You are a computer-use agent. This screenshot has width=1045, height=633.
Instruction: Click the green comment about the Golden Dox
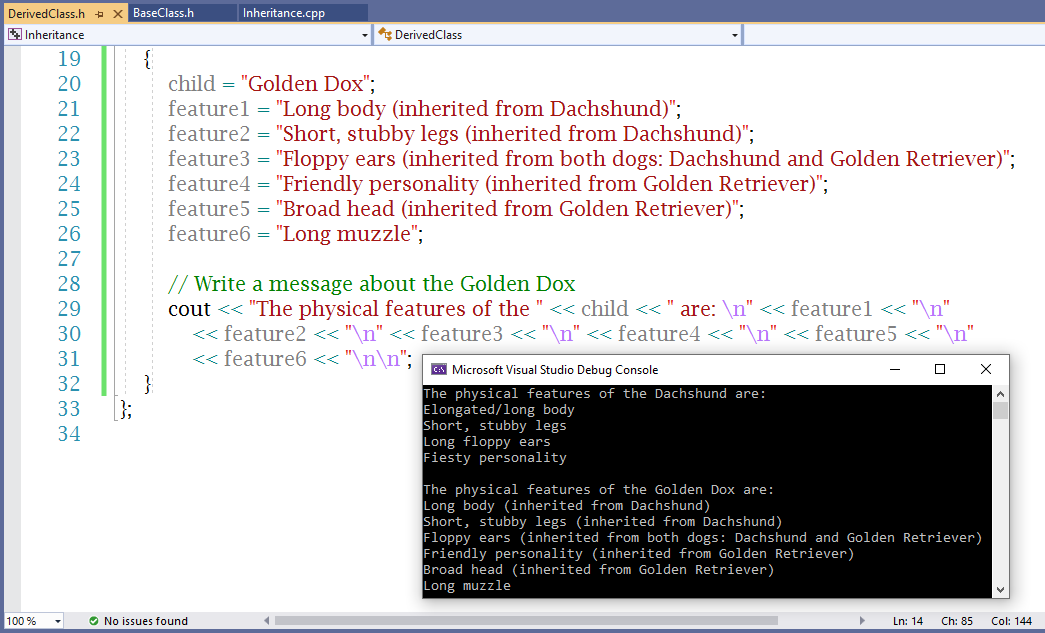pos(371,284)
